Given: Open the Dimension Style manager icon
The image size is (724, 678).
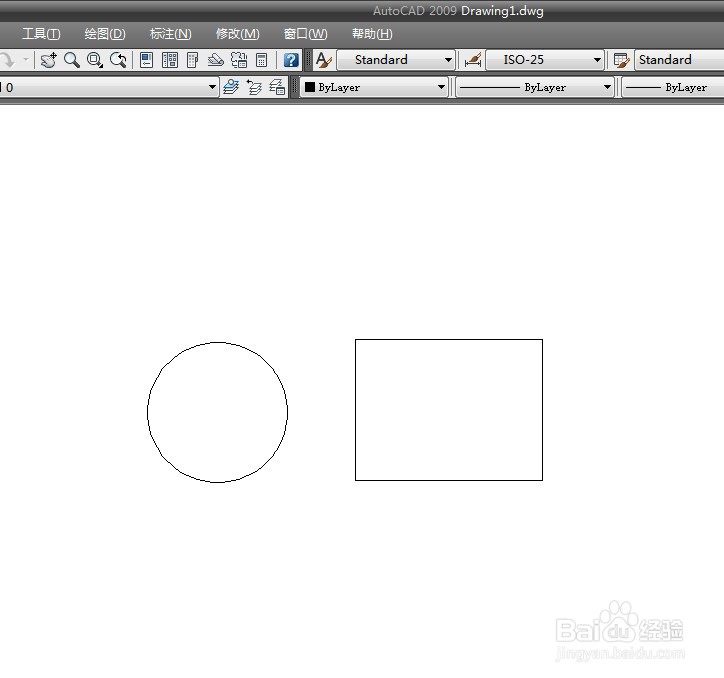Looking at the screenshot, I should (473, 60).
